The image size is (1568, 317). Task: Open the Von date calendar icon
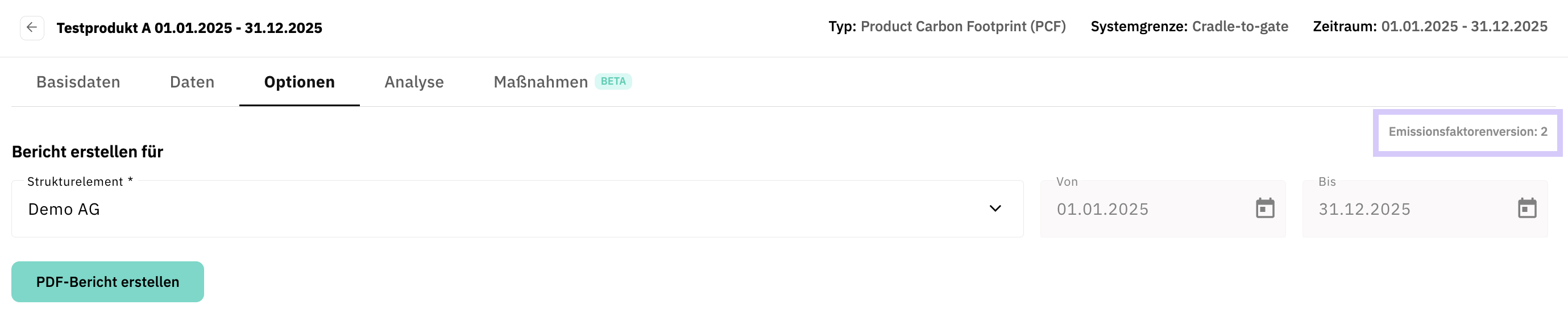1264,208
